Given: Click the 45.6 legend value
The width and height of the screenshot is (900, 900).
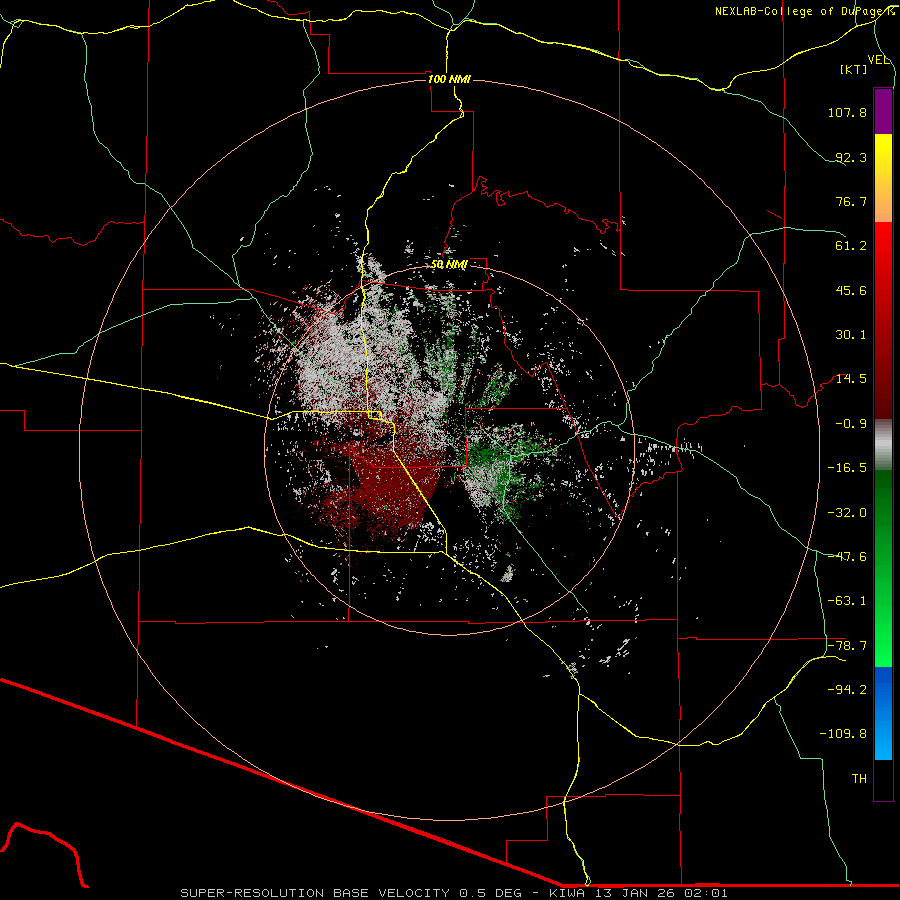Looking at the screenshot, I should pos(851,290).
